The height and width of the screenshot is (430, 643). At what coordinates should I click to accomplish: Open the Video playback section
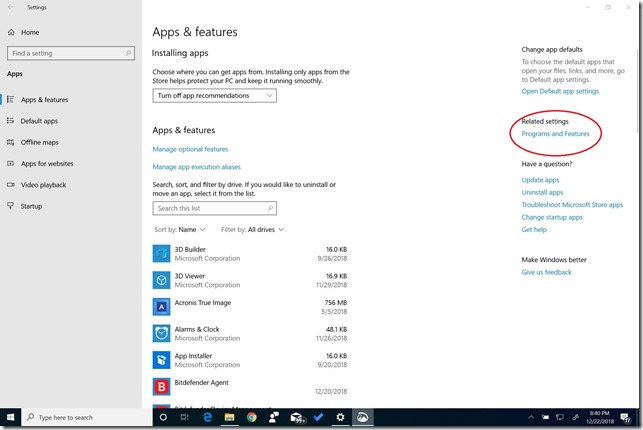pos(43,184)
